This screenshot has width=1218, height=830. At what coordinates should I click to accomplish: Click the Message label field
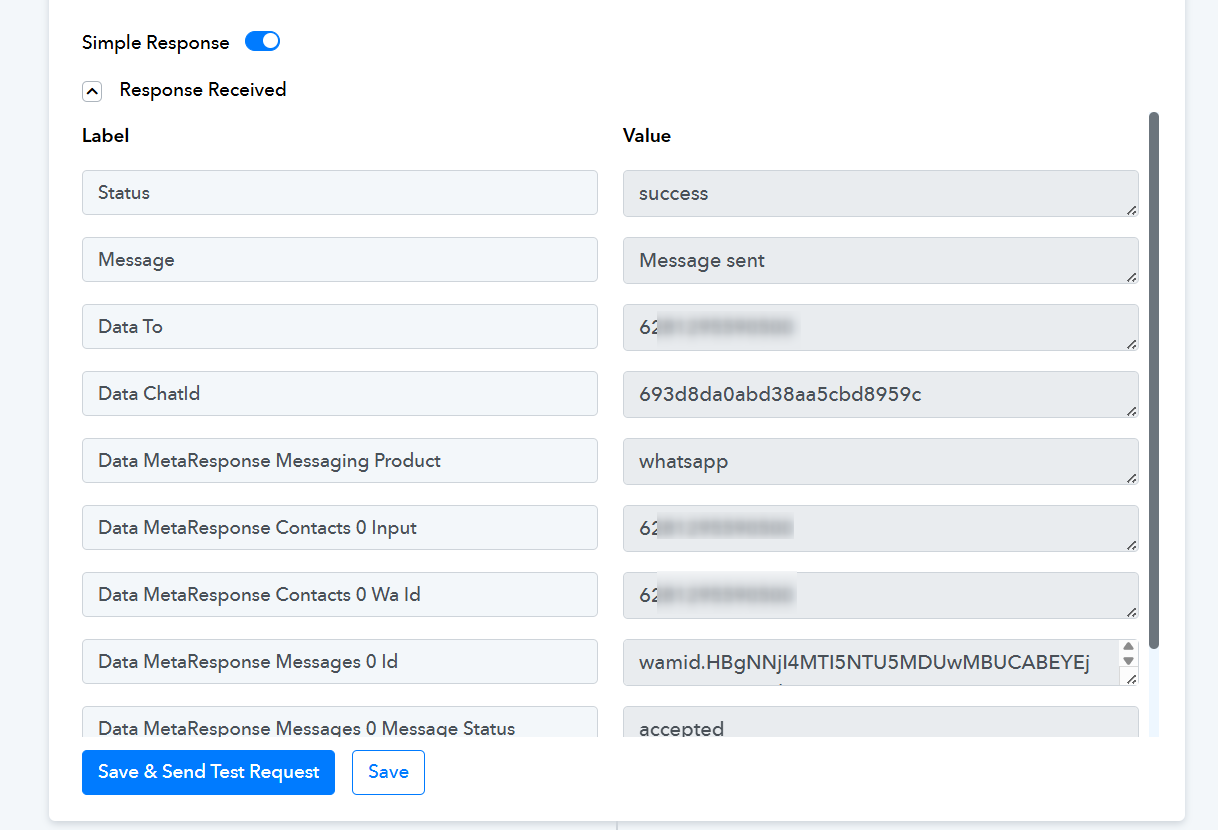[x=339, y=260]
